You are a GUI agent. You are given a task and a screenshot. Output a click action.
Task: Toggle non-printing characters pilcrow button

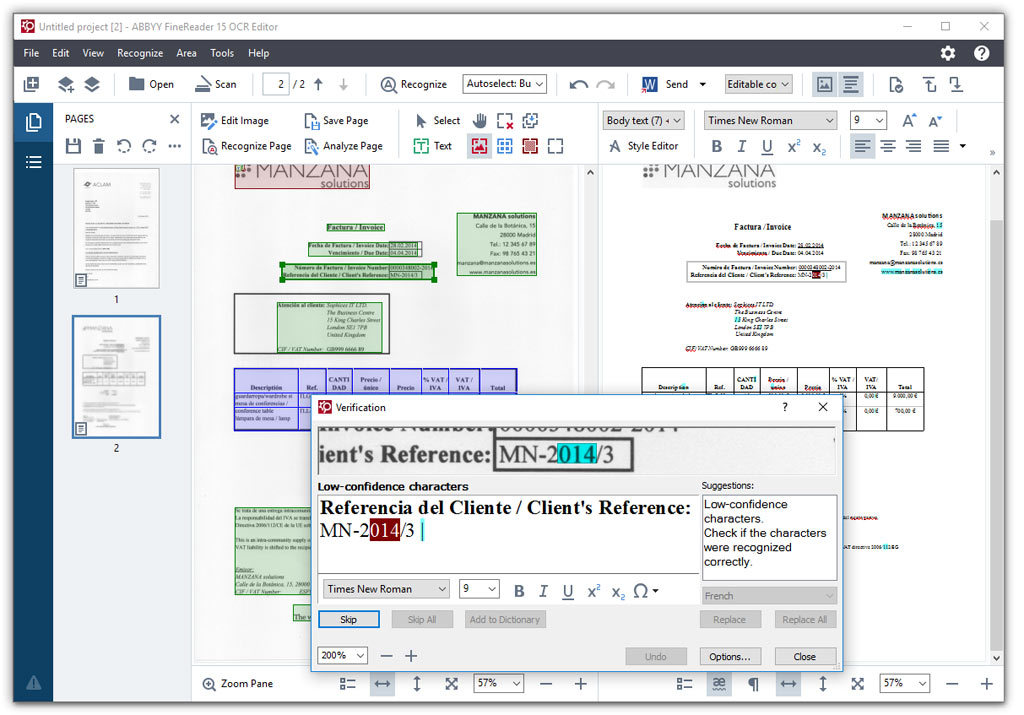pyautogui.click(x=752, y=684)
